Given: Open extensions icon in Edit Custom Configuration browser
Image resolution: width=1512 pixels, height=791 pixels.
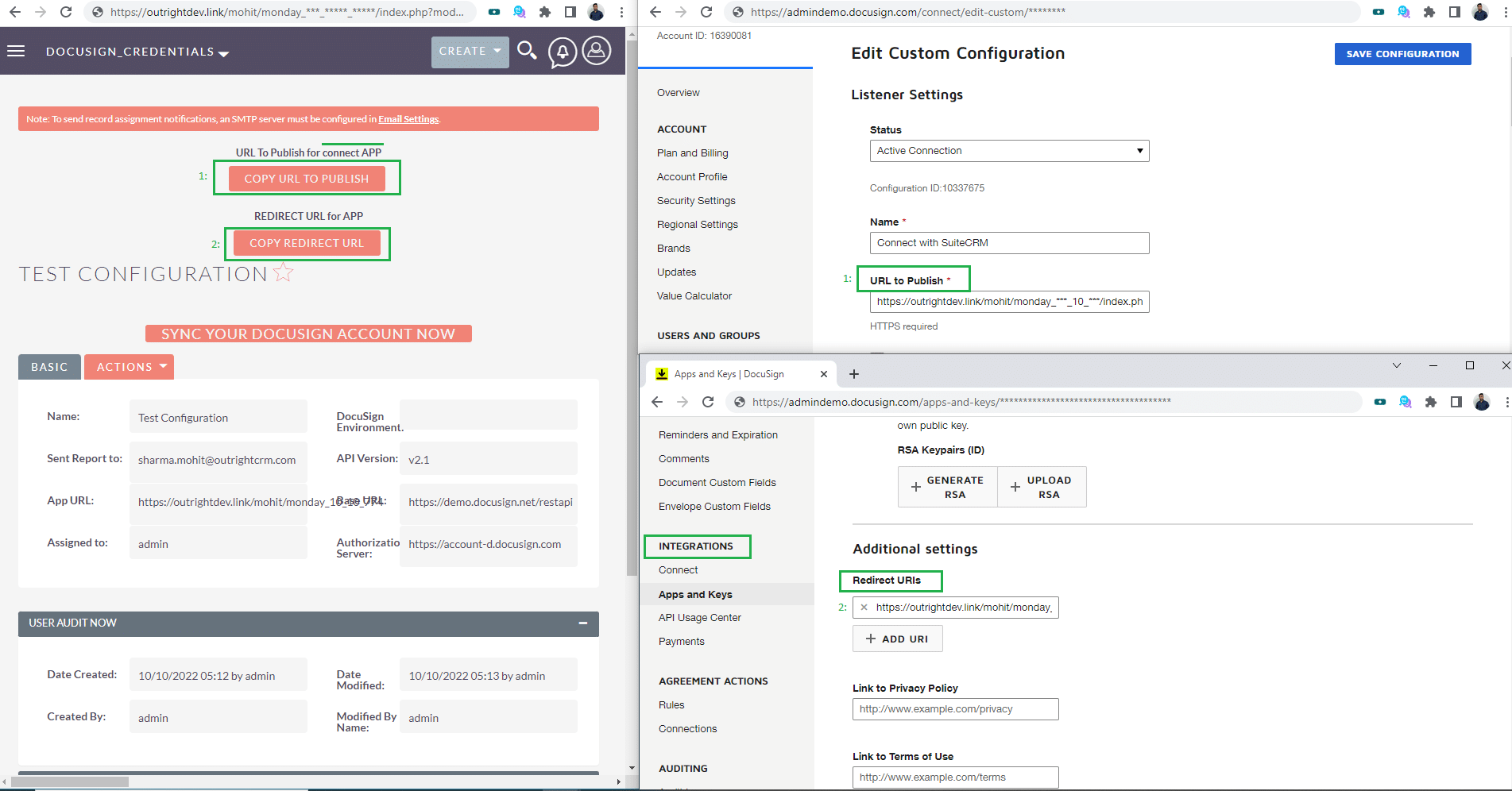Looking at the screenshot, I should [x=1429, y=12].
